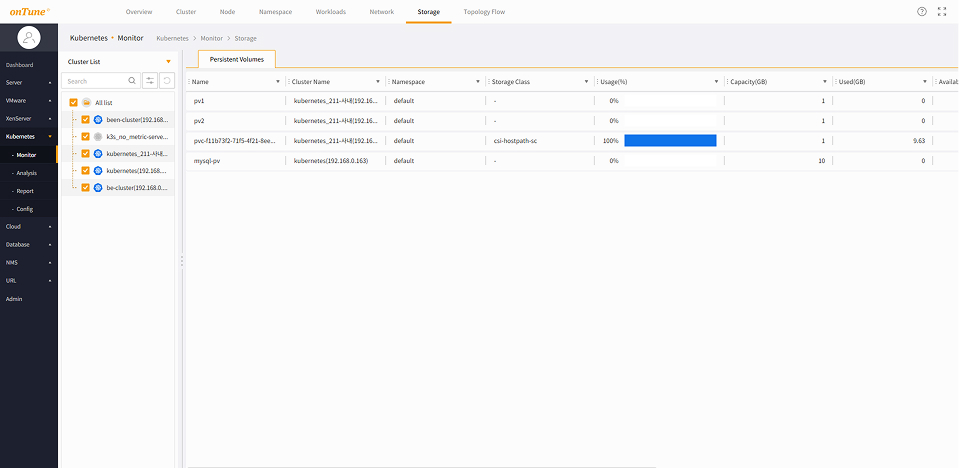Click the All list folder icon
The image size is (959, 468).
(x=86, y=103)
